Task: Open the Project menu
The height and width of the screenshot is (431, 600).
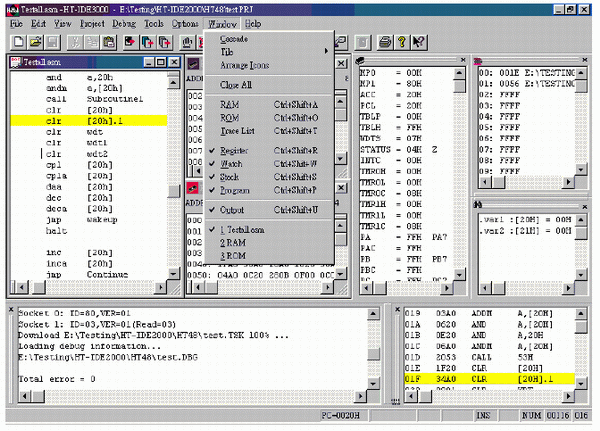Action: tap(92, 24)
